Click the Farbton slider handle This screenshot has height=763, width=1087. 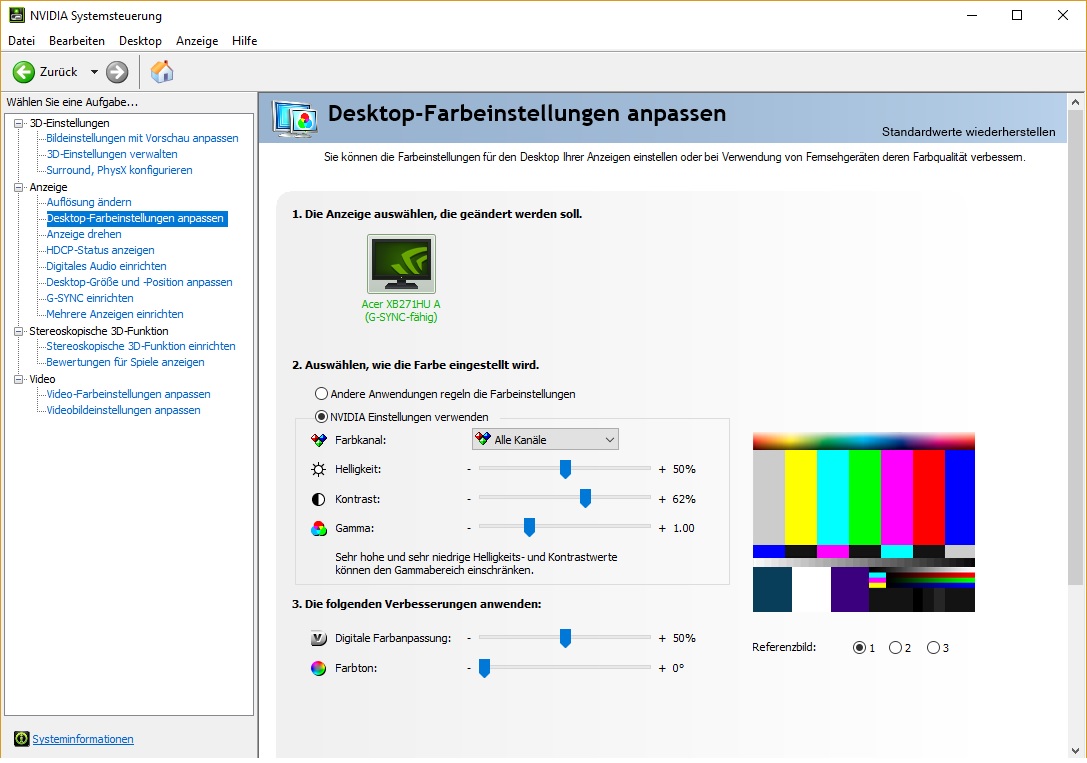(485, 668)
